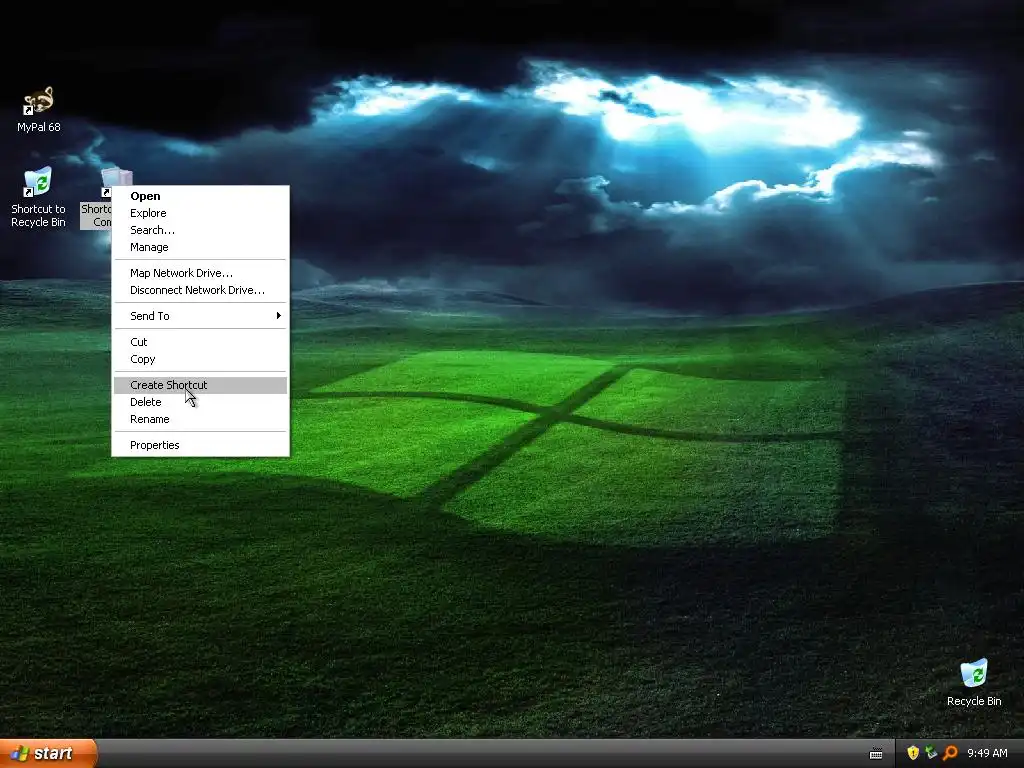
Task: Click the orange magnifier tray icon
Action: pyautogui.click(x=950, y=753)
